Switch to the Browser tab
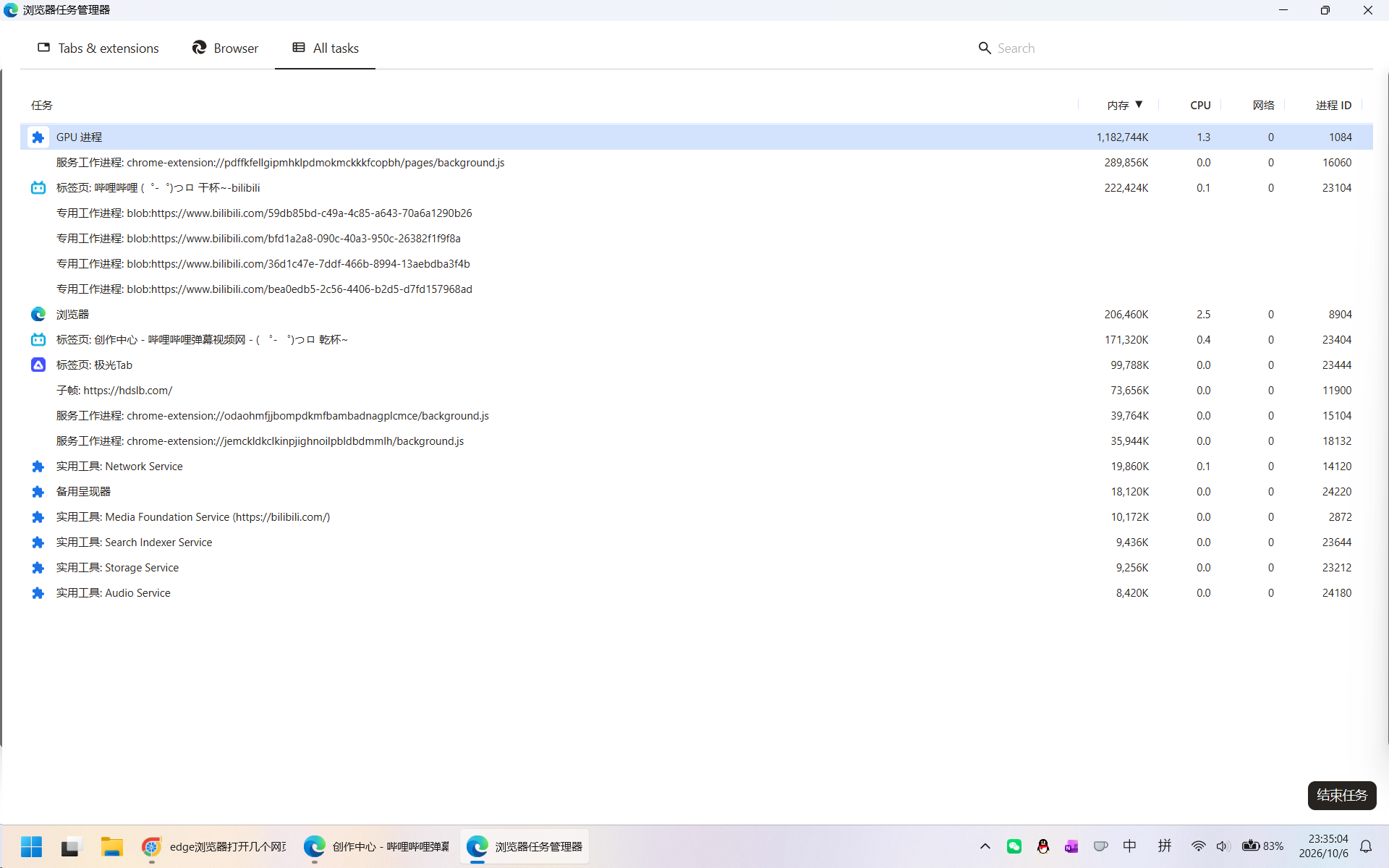The width and height of the screenshot is (1389, 868). (x=225, y=48)
